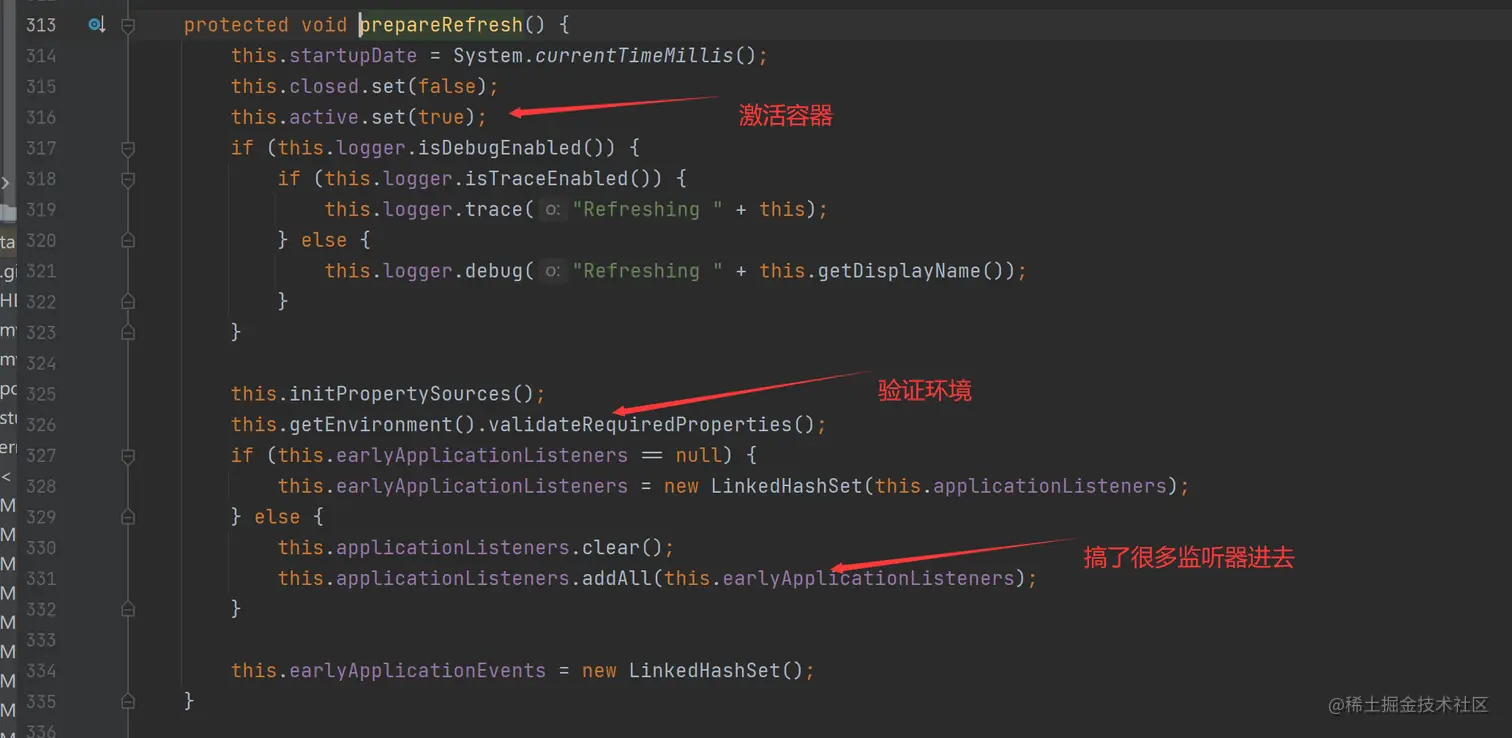Toggle the else fold marker on line 329
Screen dimensions: 1512x738
point(128,517)
